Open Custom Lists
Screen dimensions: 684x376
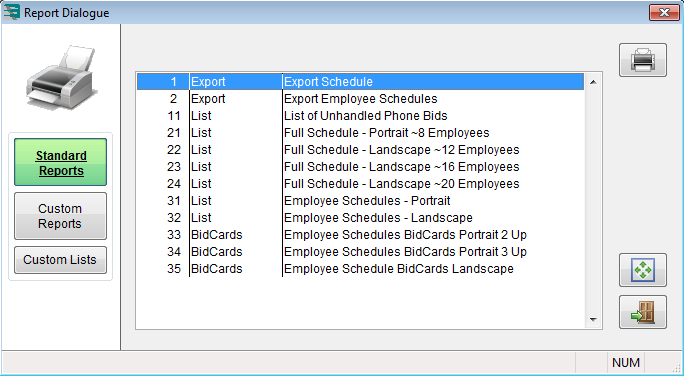point(61,260)
